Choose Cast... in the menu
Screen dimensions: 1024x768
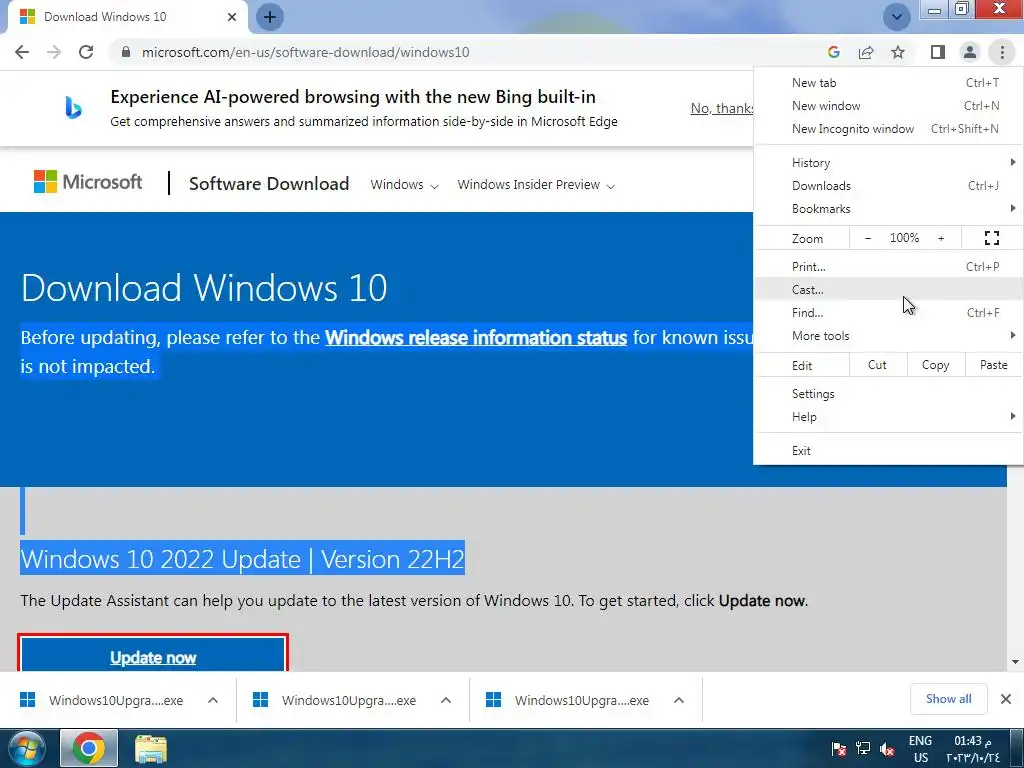[889, 289]
